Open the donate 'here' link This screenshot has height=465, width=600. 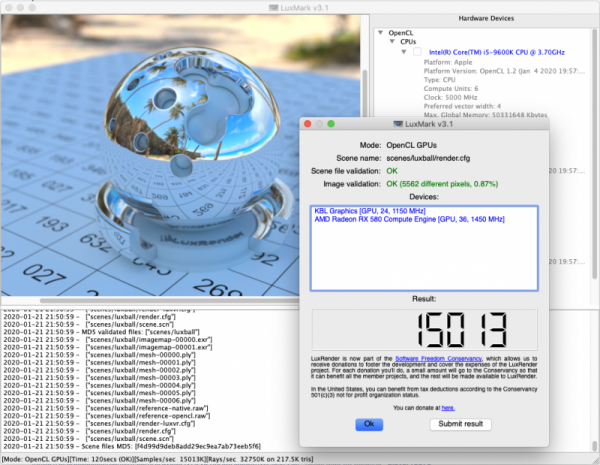(448, 408)
